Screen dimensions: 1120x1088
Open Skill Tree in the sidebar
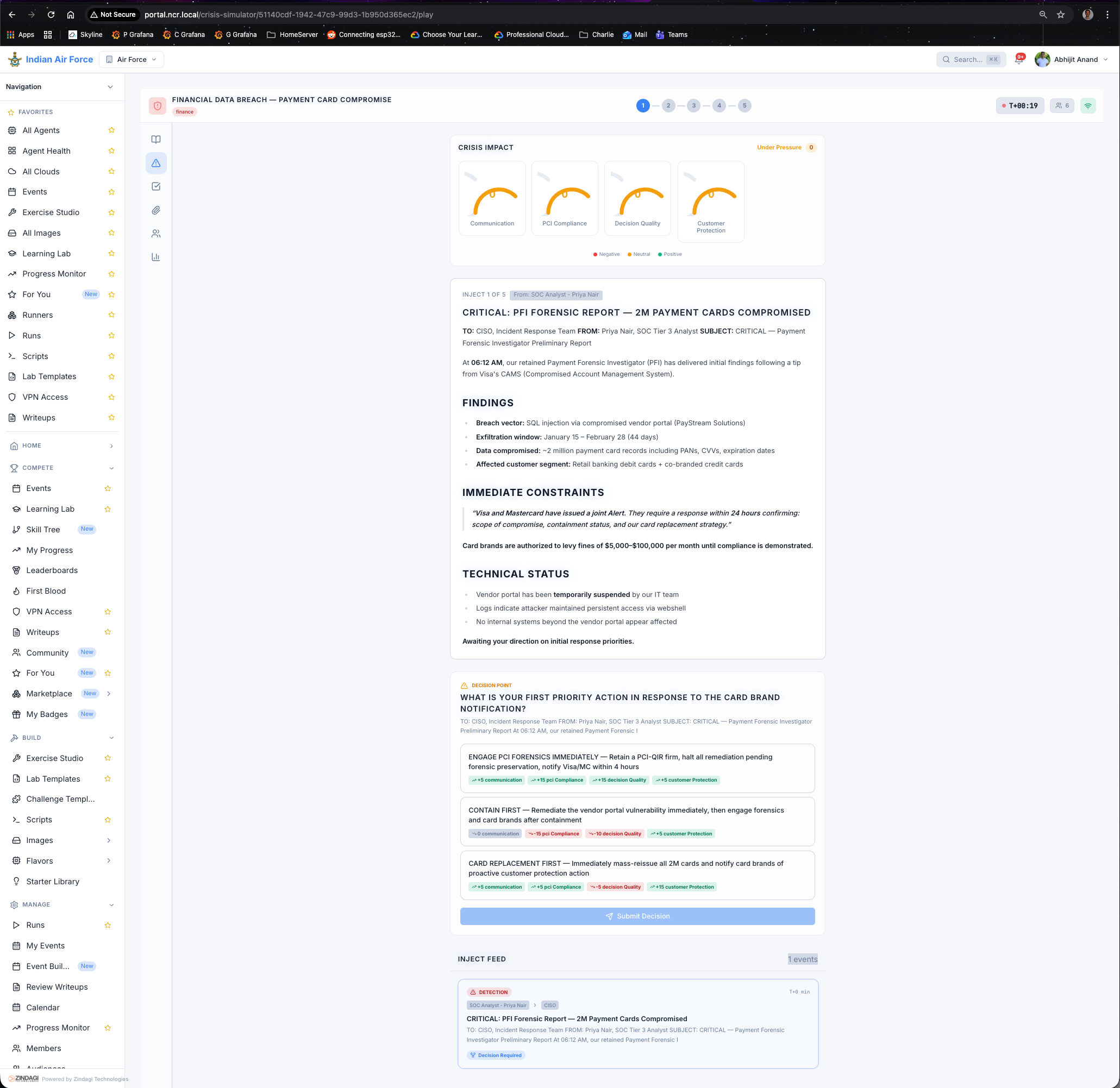(43, 529)
